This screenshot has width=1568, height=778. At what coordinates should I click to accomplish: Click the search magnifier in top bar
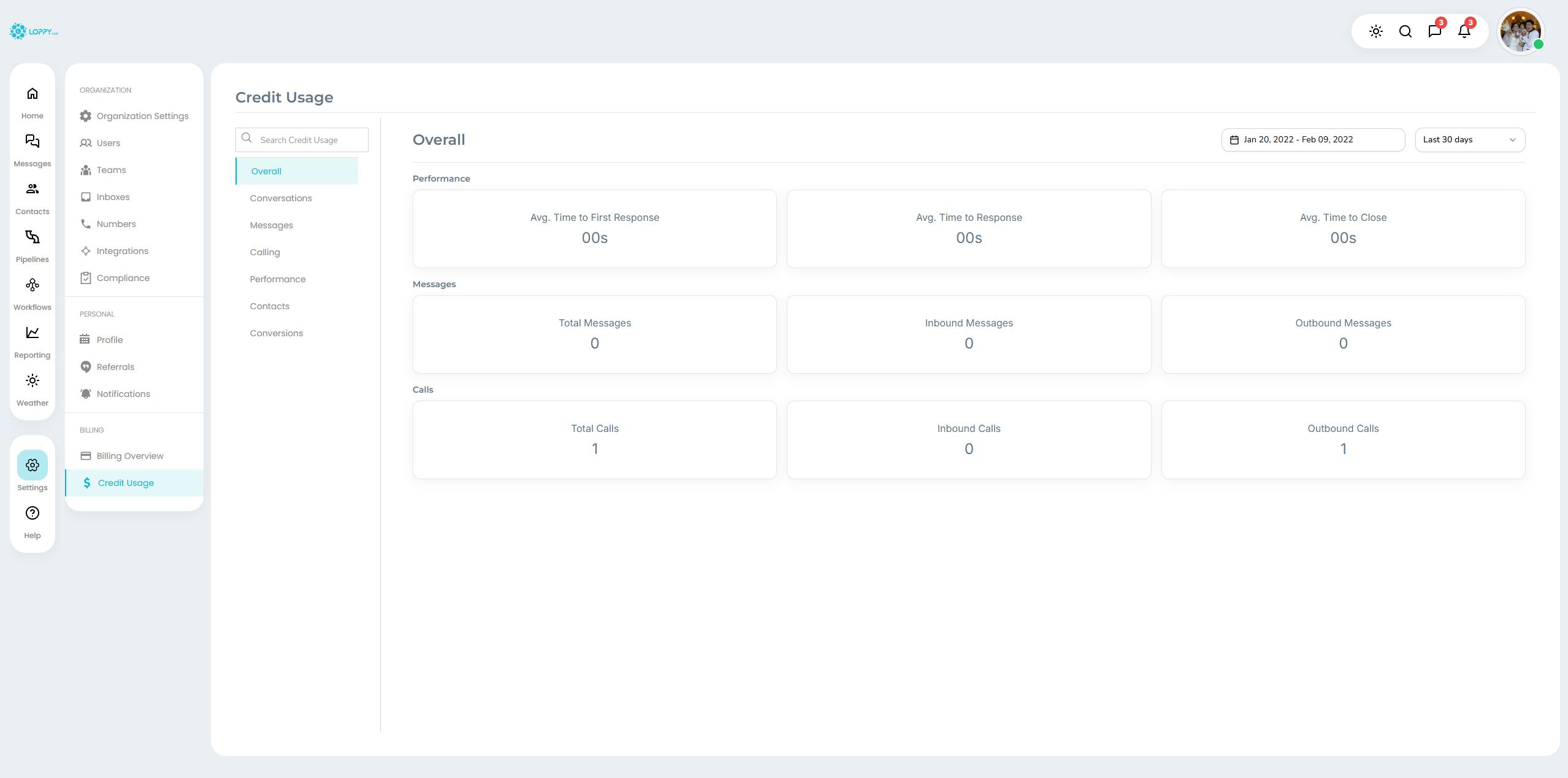(x=1405, y=31)
